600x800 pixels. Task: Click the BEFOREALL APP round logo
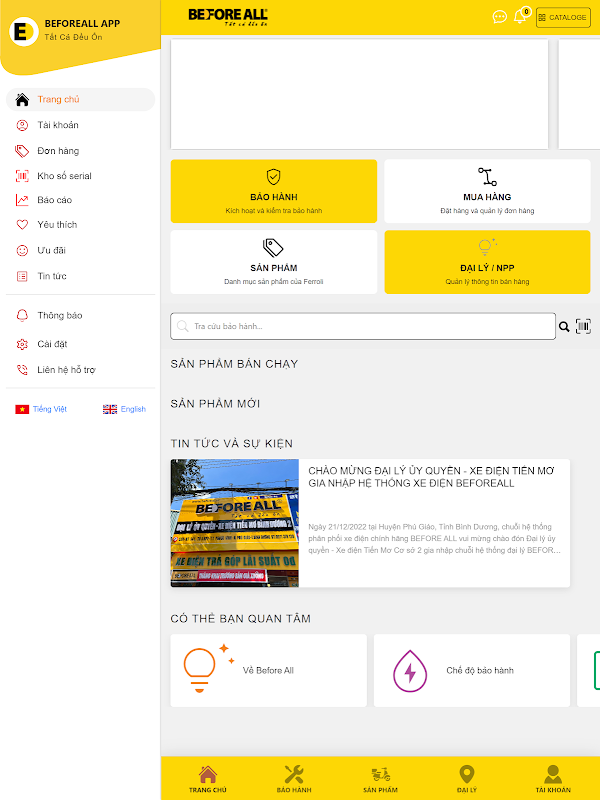click(x=23, y=32)
